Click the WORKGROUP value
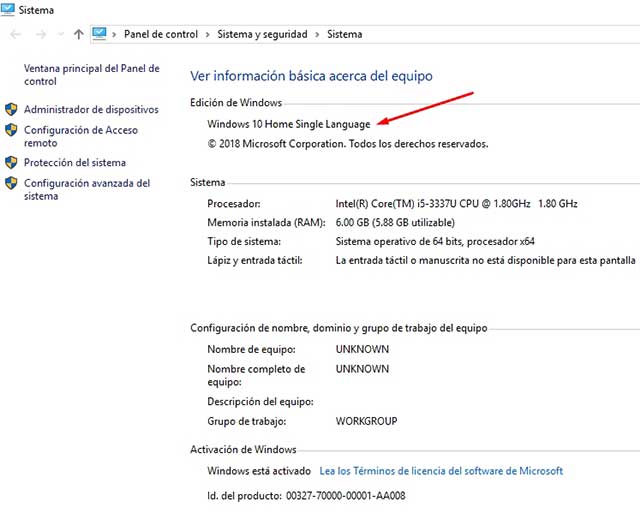This screenshot has height=531, width=640. [x=366, y=421]
